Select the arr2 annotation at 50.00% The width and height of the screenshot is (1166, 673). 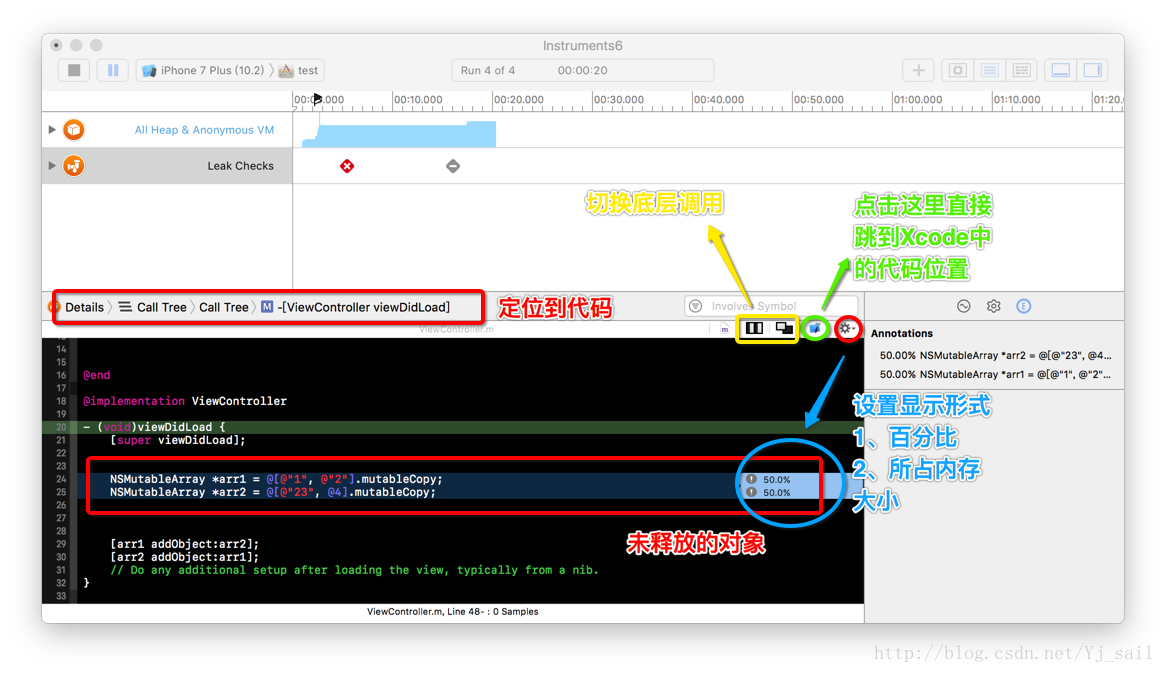(994, 355)
